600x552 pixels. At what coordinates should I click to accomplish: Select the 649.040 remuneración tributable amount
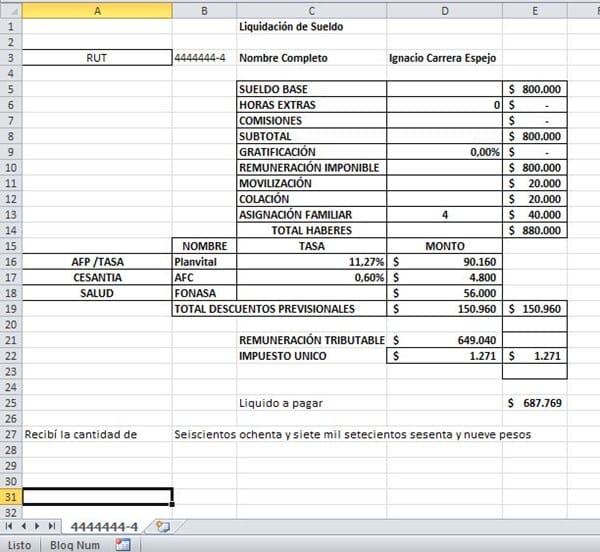coord(444,340)
